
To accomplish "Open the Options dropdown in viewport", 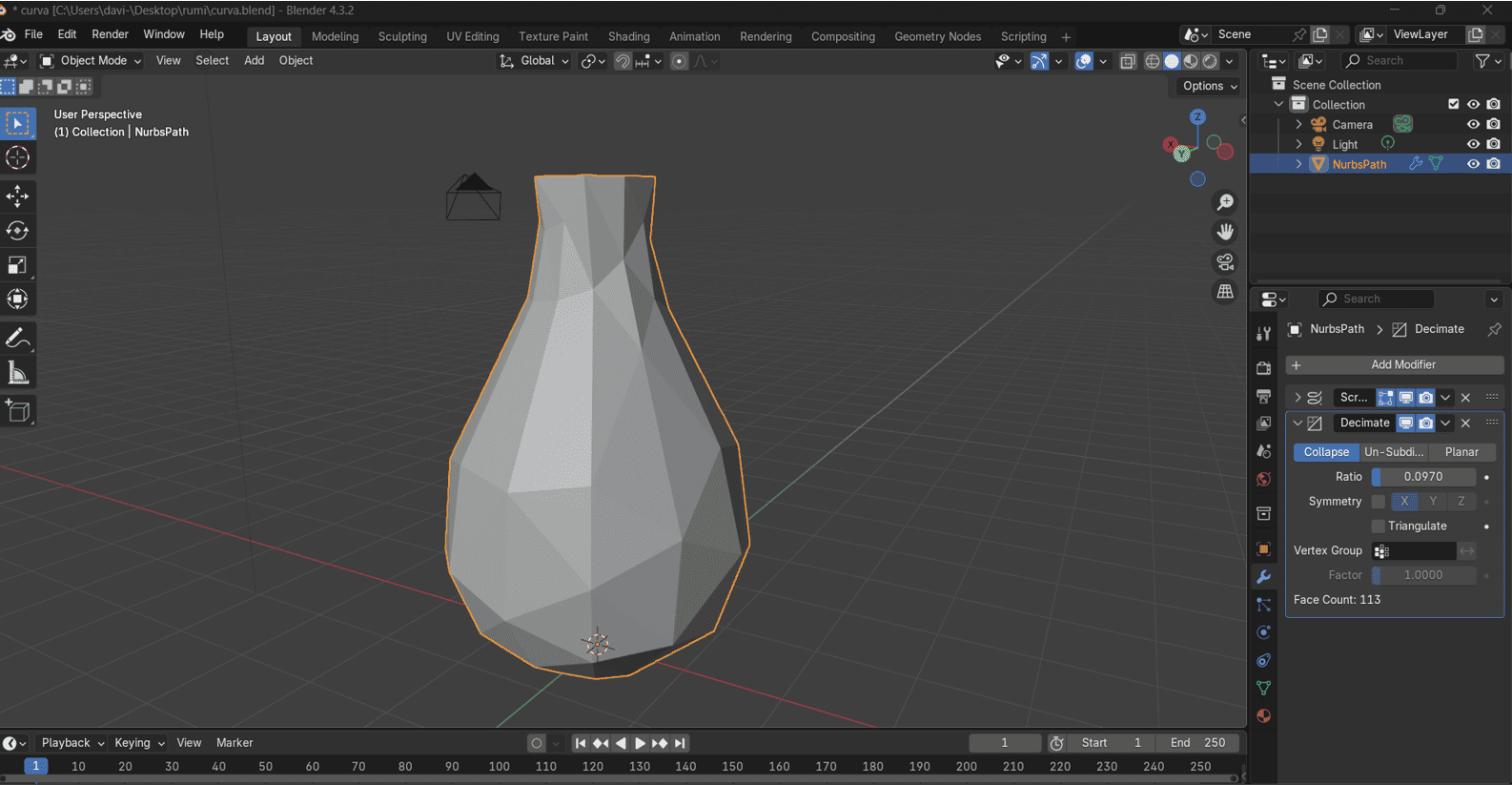I will click(x=1210, y=86).
